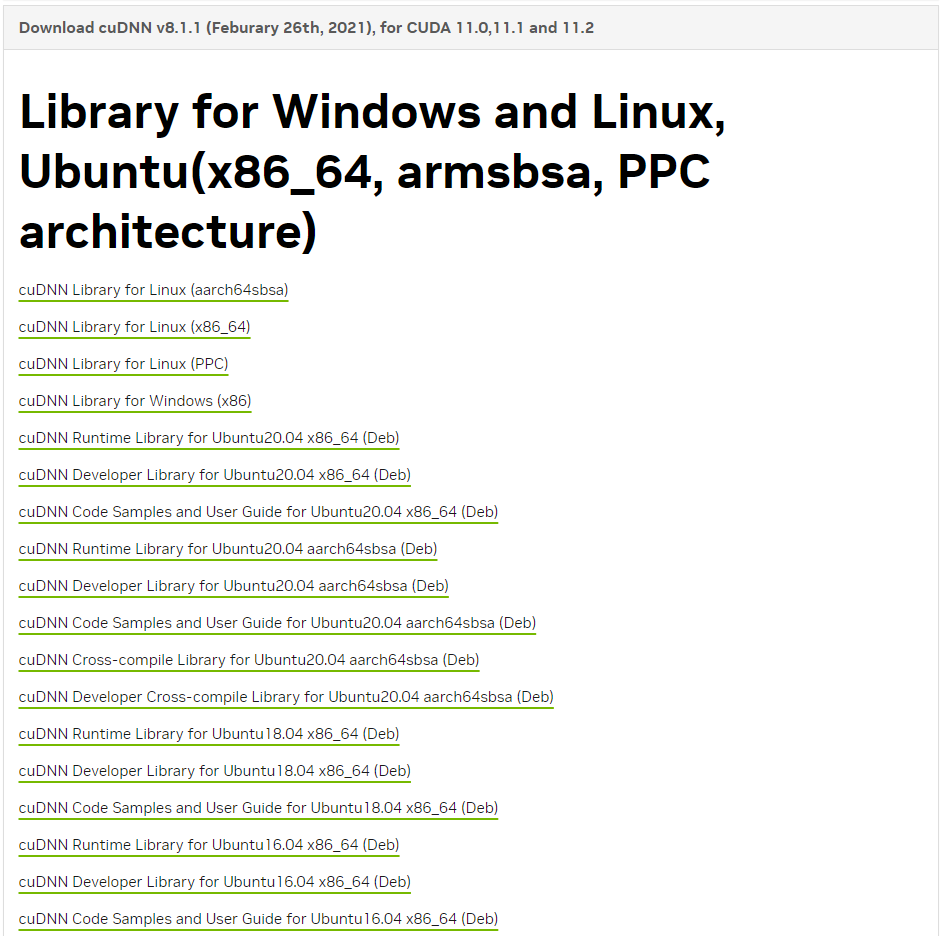This screenshot has height=936, width=944.
Task: Get cuDNN Runtime Library for Ubuntu18.04 x86_64
Action: click(208, 734)
